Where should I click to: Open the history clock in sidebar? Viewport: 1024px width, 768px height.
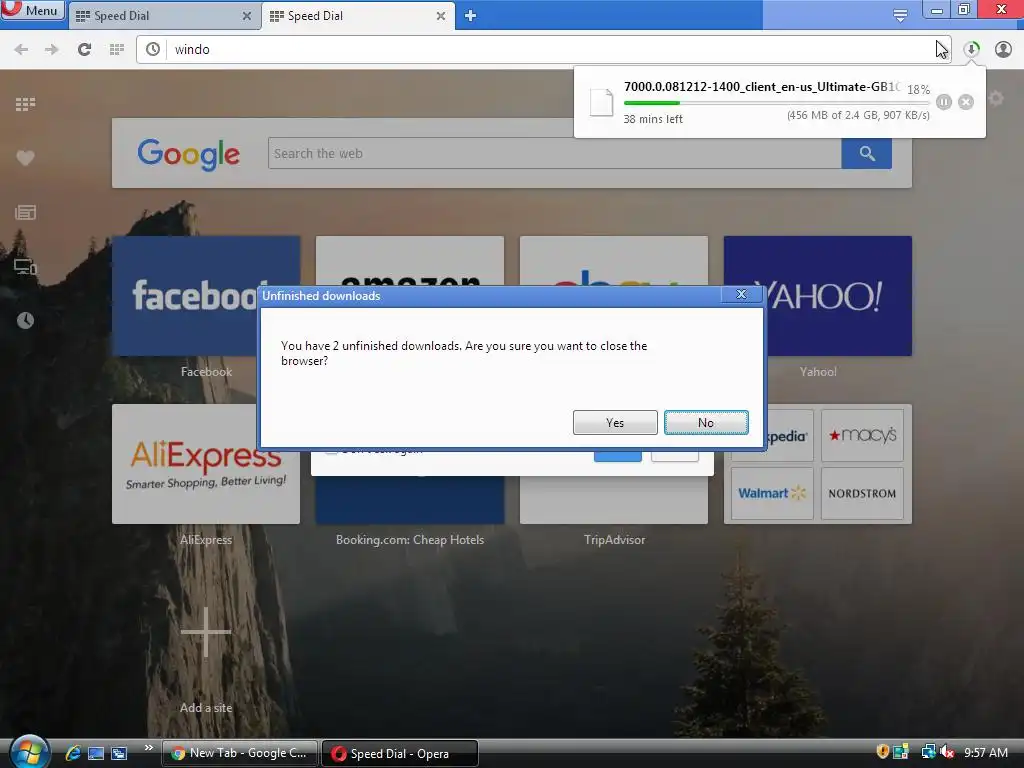25,321
